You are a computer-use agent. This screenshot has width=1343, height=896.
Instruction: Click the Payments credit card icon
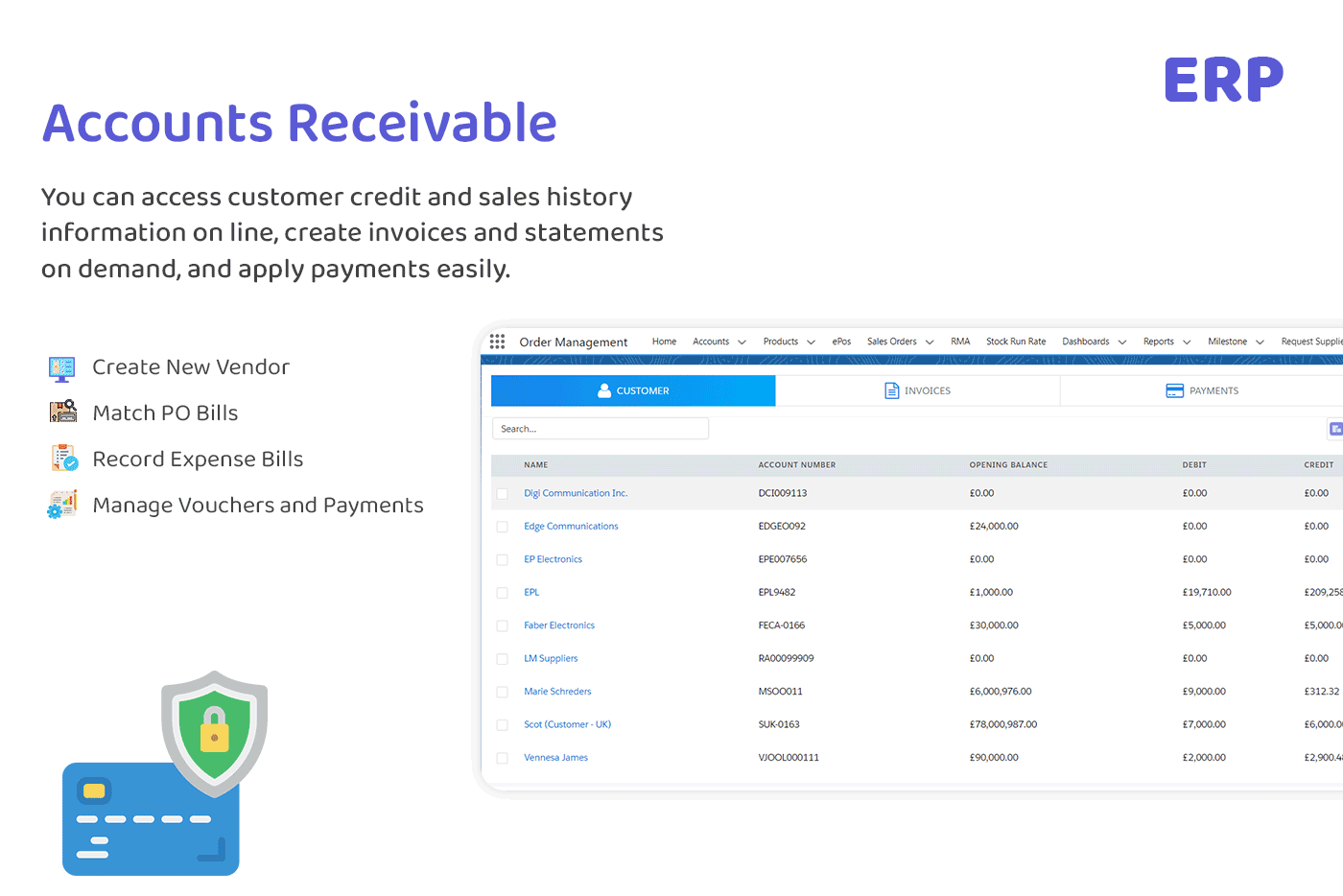pyautogui.click(x=1174, y=390)
